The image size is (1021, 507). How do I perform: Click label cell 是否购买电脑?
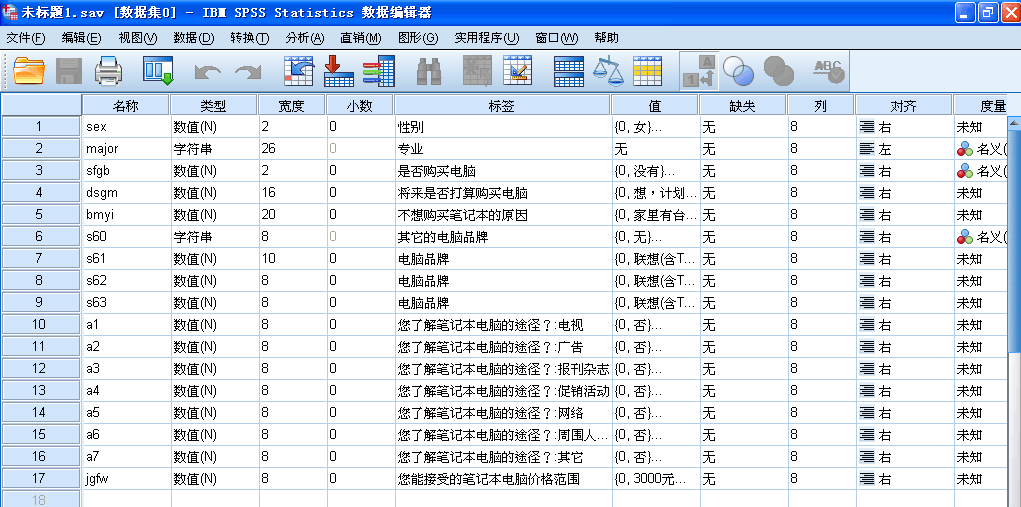(x=502, y=171)
